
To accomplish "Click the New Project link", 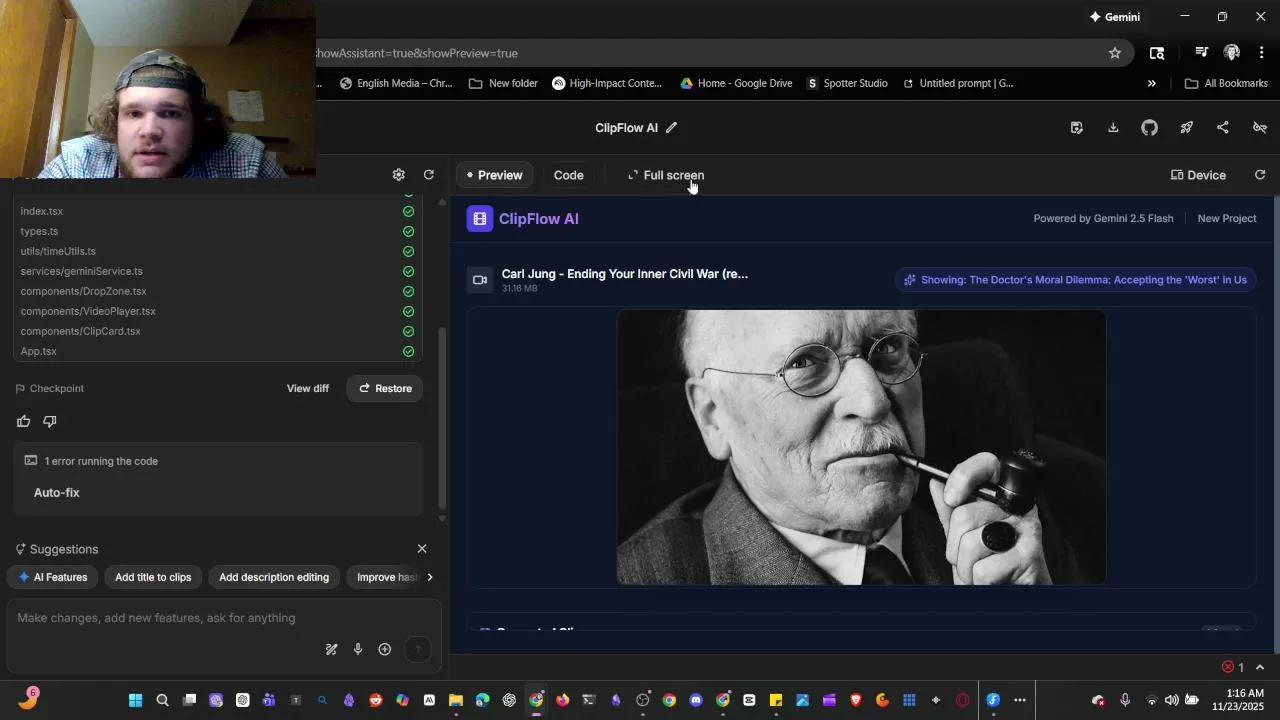I will tap(1227, 218).
